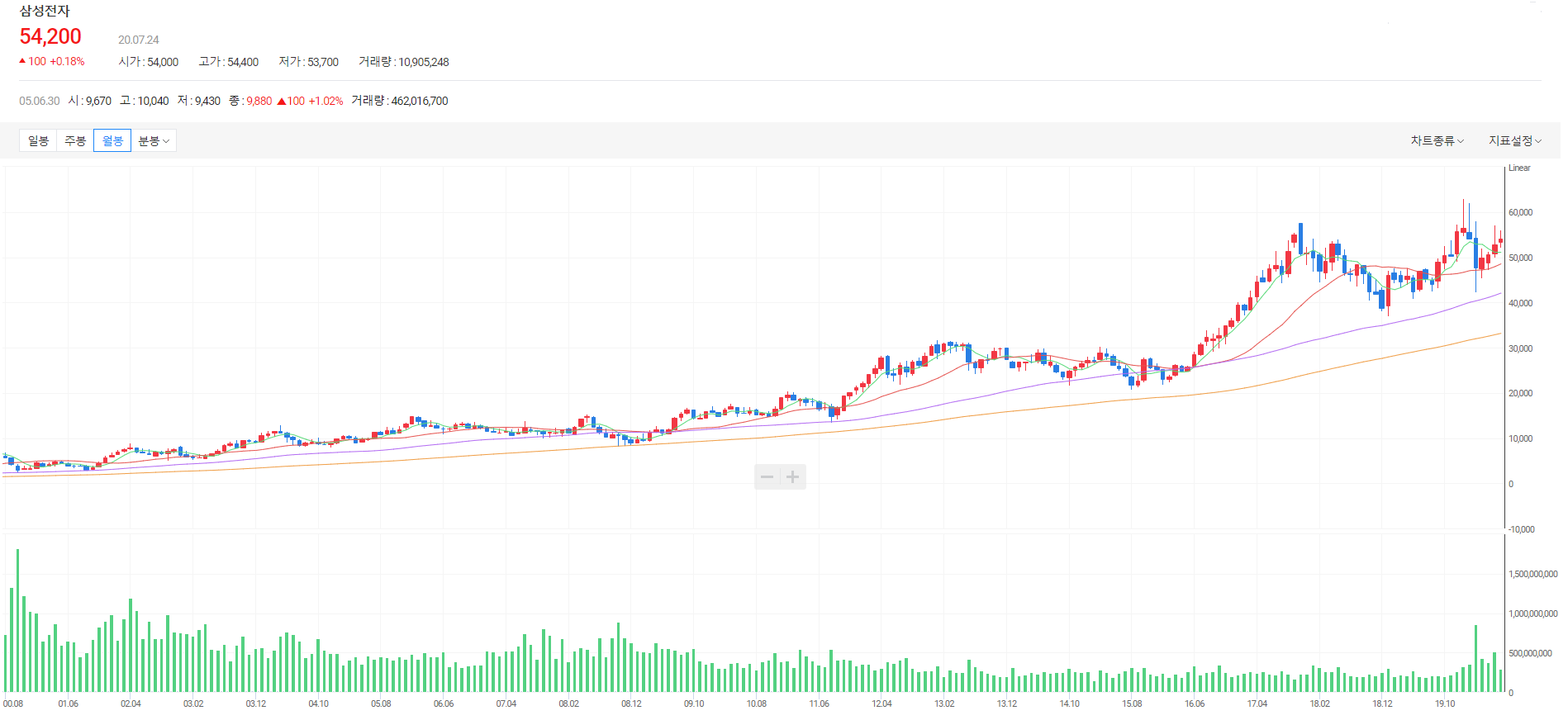The height and width of the screenshot is (720, 1568).
Task: Open the 분봉 minute chart dropdown
Action: point(154,141)
